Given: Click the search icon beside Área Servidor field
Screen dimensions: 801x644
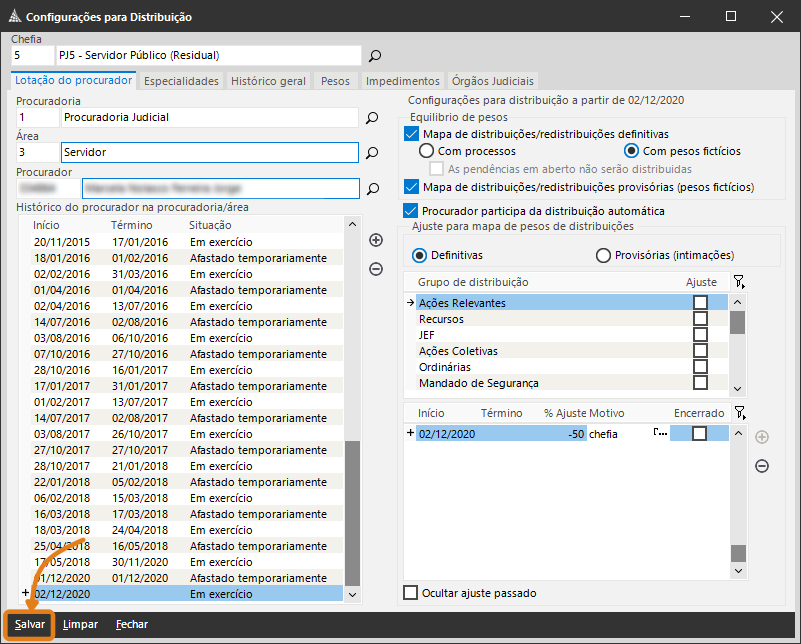Looking at the screenshot, I should [x=372, y=153].
